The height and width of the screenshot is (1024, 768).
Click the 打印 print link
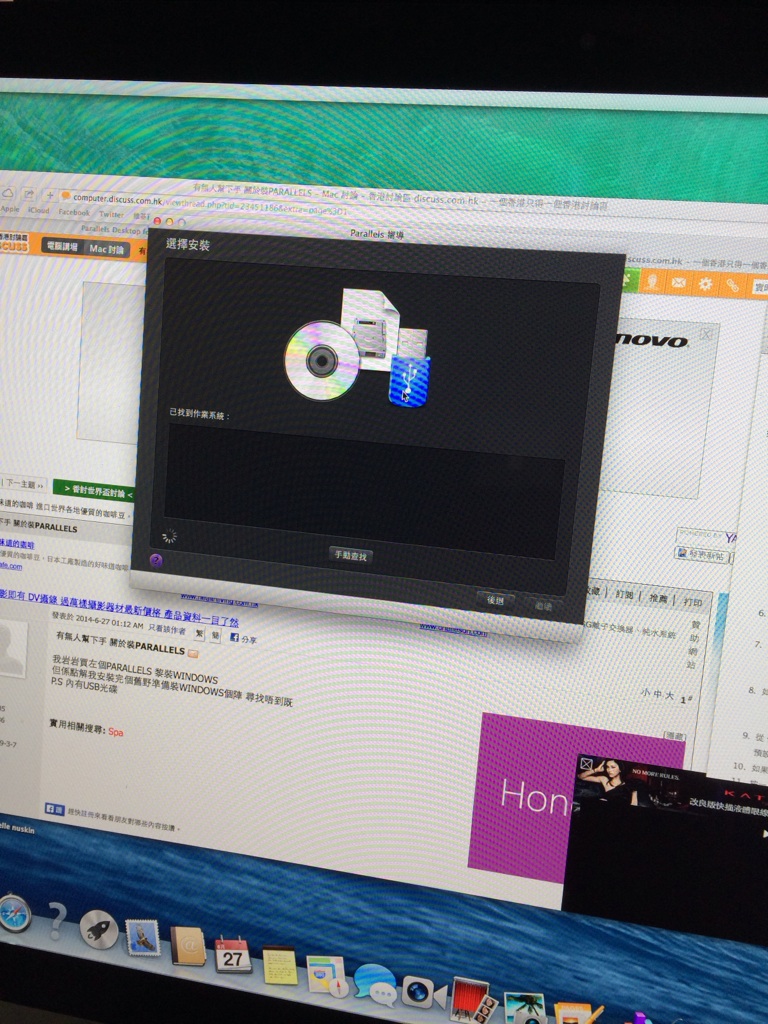pyautogui.click(x=693, y=601)
